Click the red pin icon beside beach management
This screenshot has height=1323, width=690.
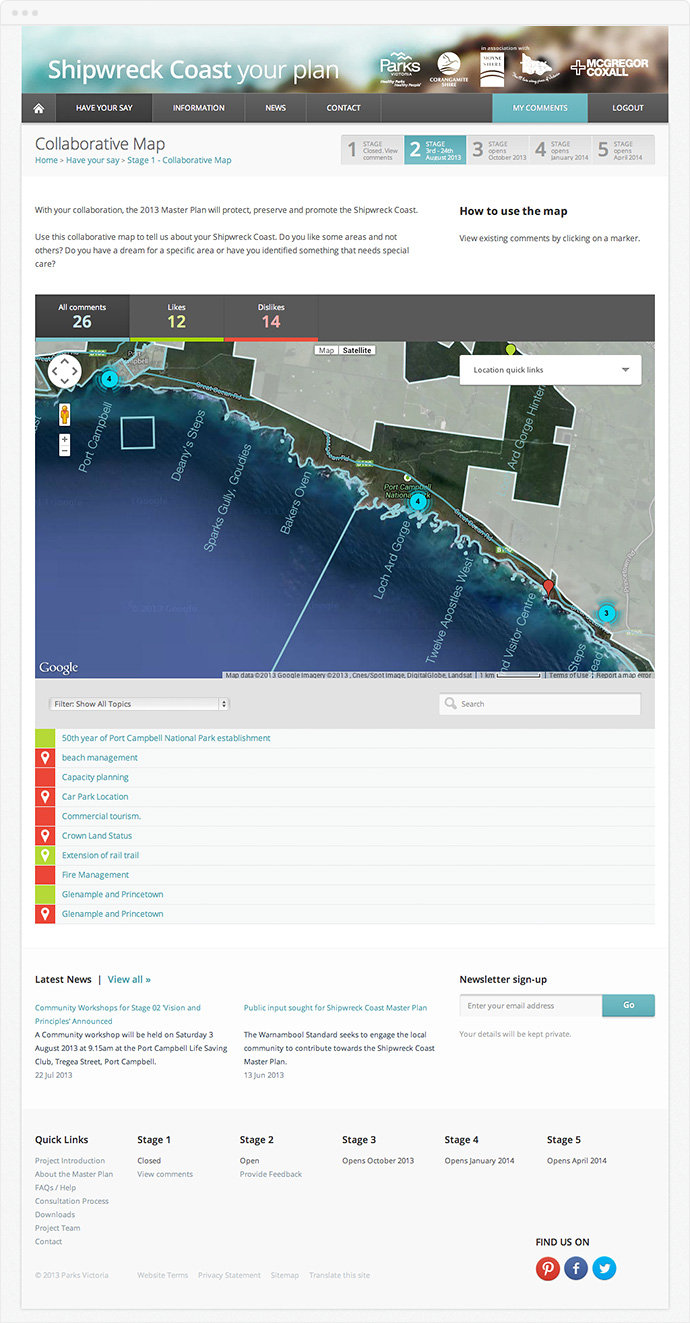[x=45, y=758]
